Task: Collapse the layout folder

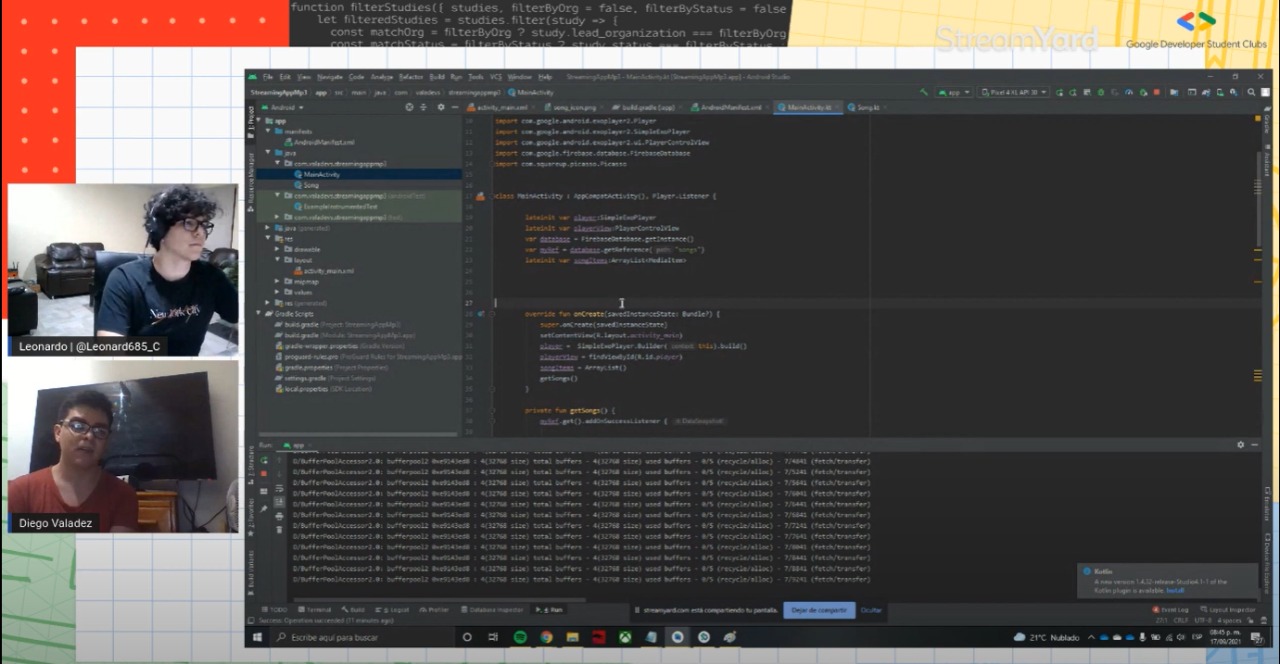Action: tap(277, 260)
